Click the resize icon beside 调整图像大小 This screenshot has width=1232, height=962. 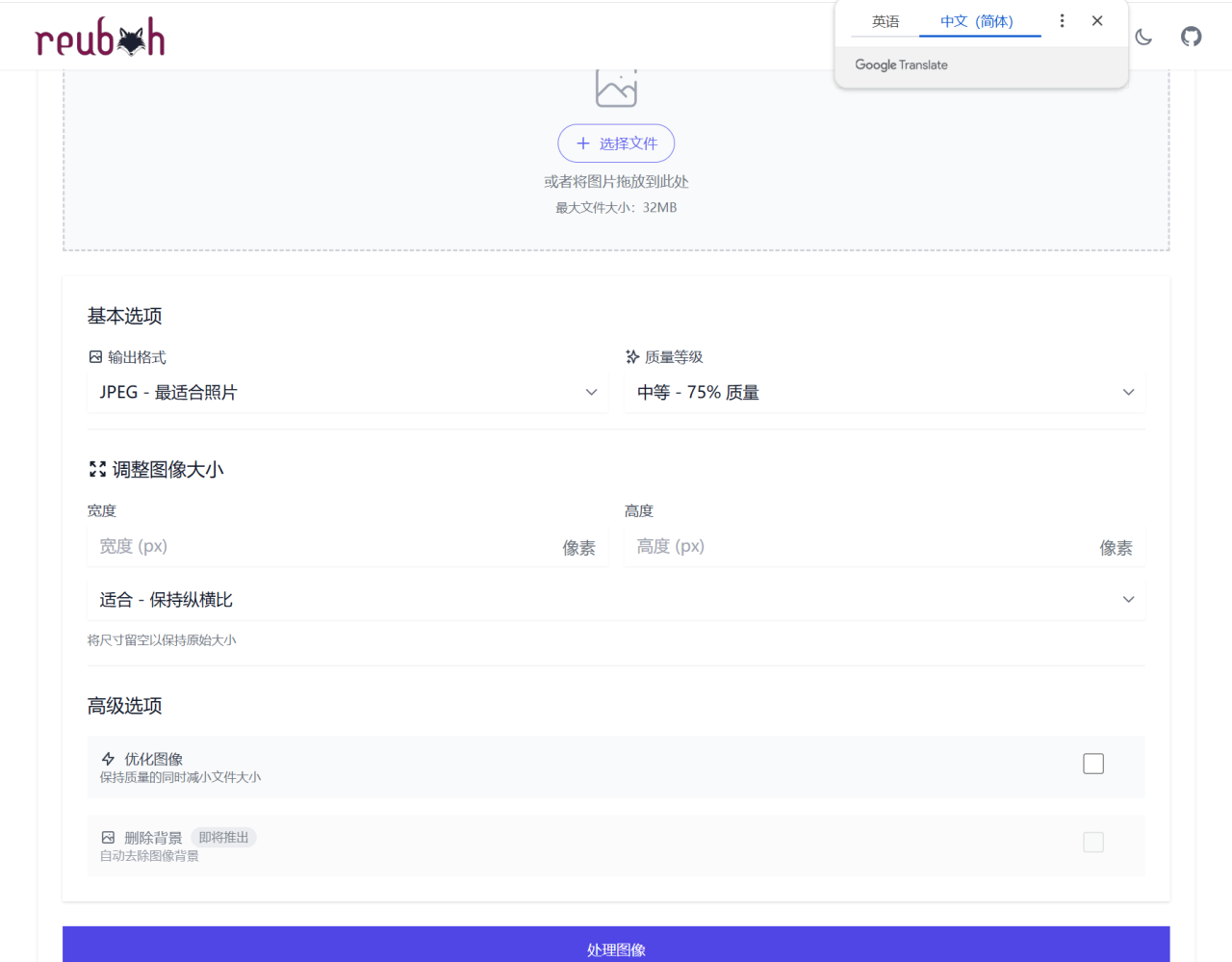pos(96,469)
